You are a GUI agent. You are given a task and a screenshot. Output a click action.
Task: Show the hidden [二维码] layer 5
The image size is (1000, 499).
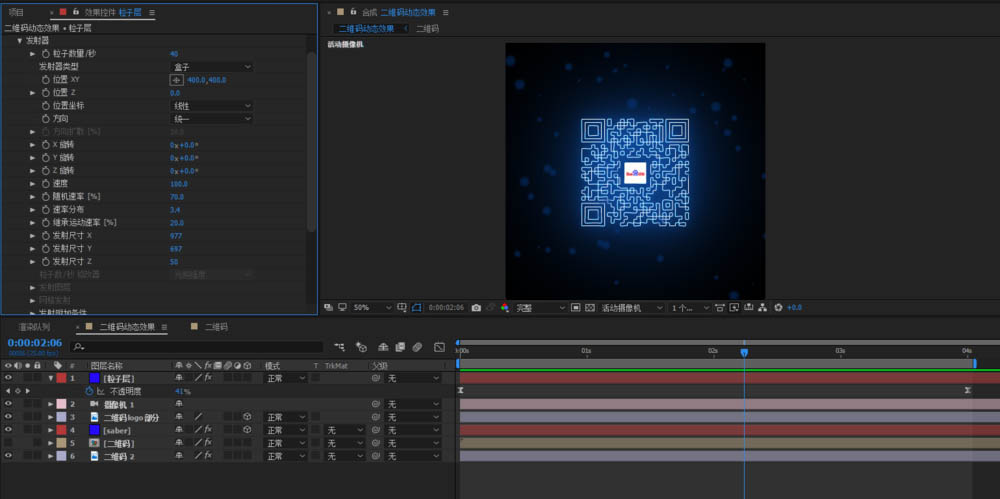[x=8, y=443]
